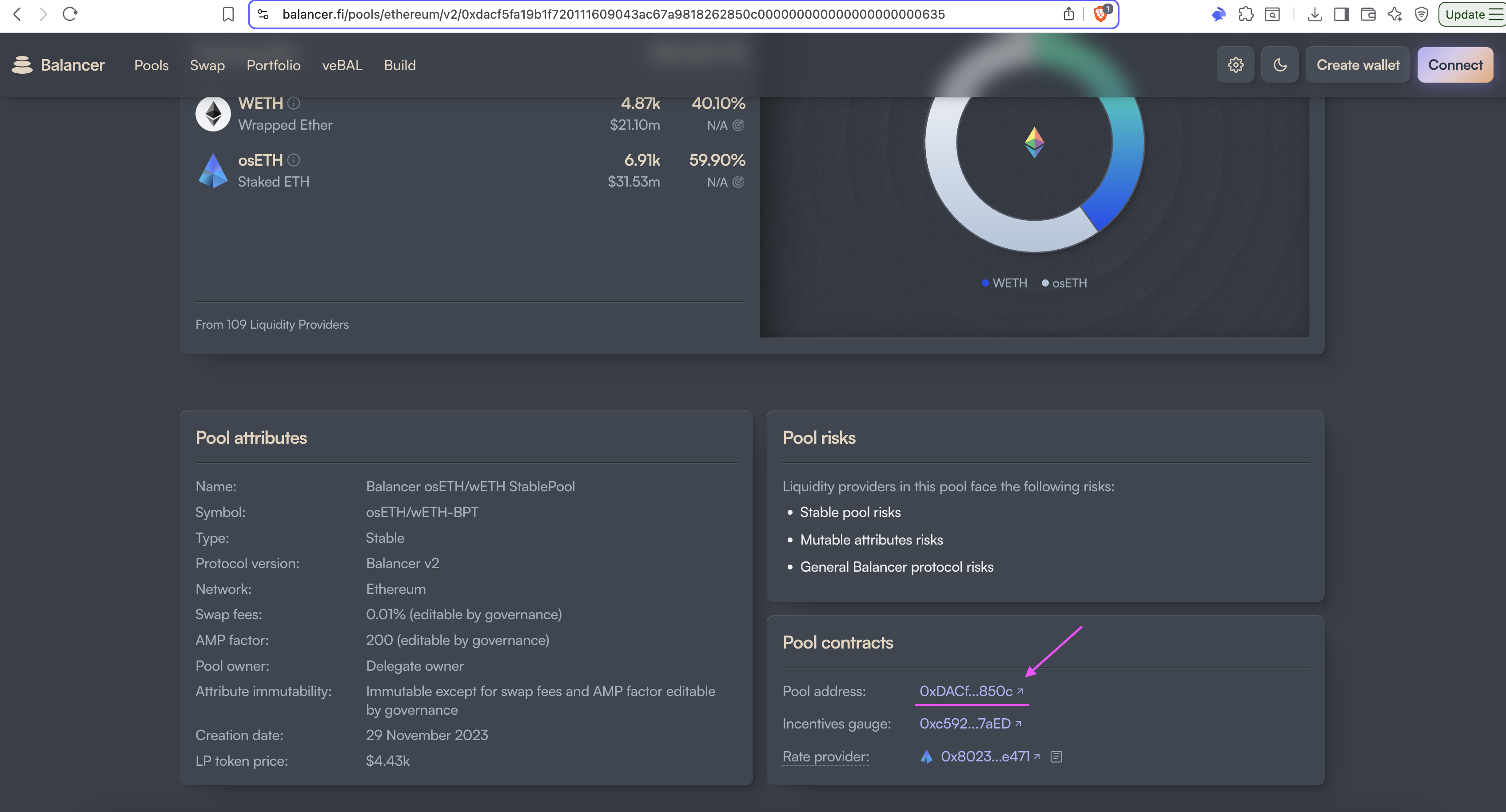Toggle the browser sidebar panel icon
This screenshot has height=812, width=1506.
click(1341, 14)
